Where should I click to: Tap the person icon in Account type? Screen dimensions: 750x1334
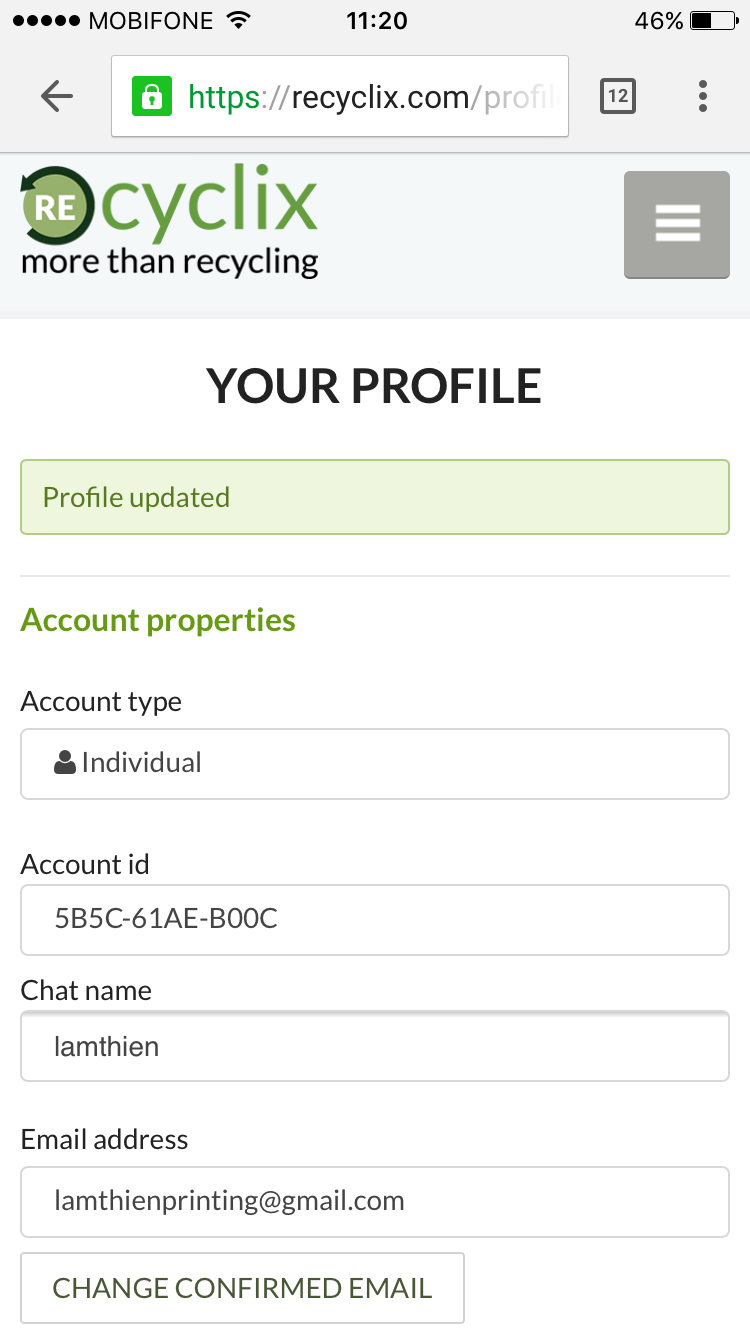tap(65, 764)
